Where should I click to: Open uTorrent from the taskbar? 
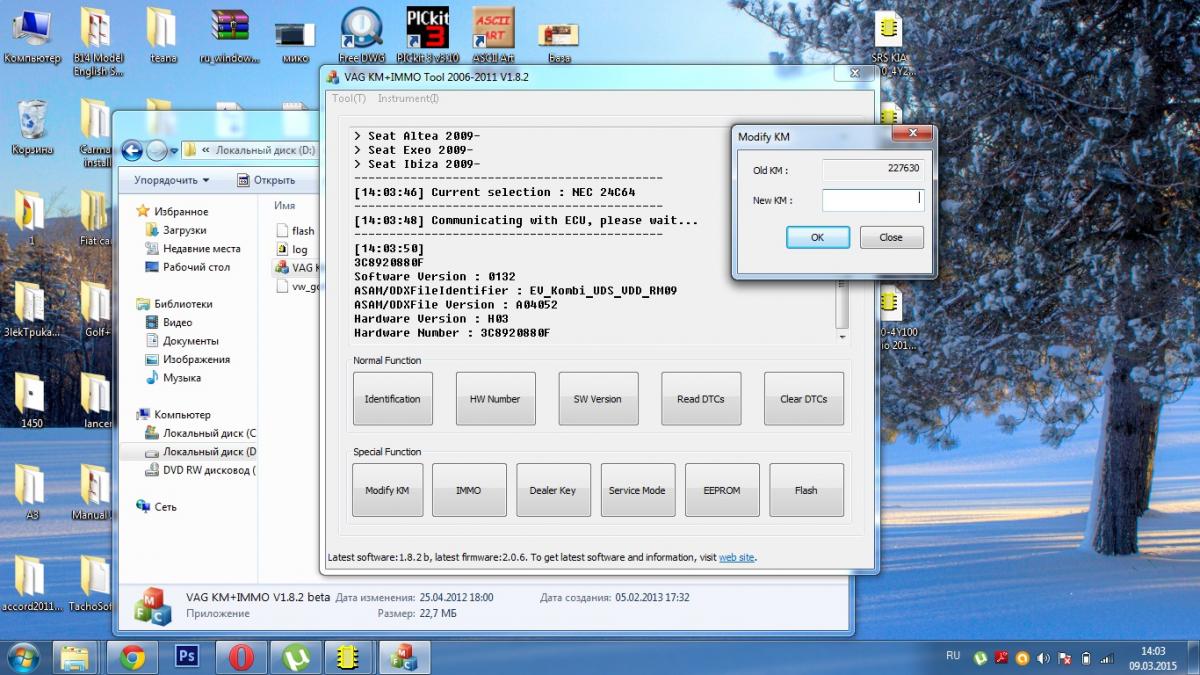coord(294,657)
